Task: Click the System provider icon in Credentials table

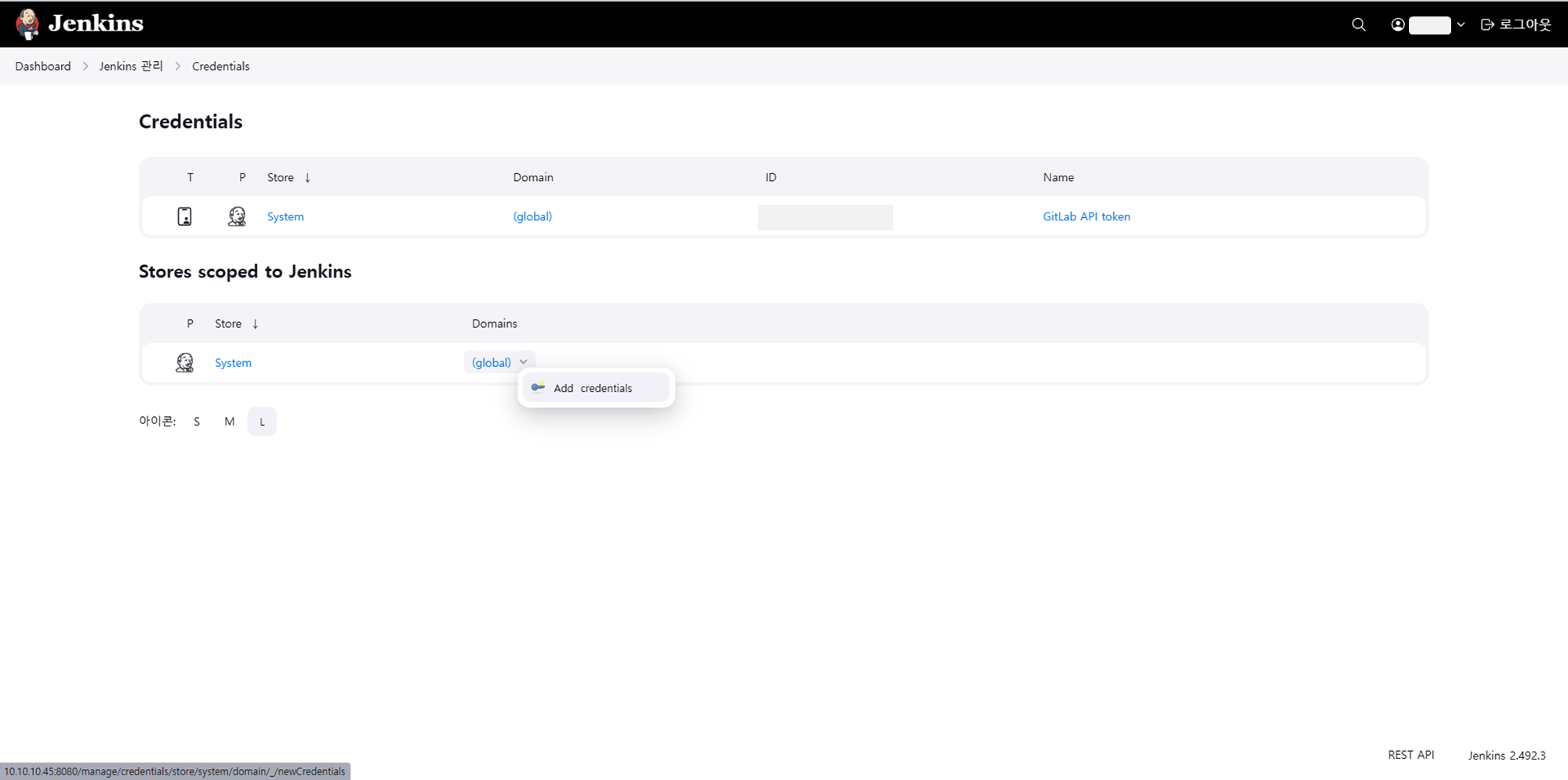Action: (237, 216)
